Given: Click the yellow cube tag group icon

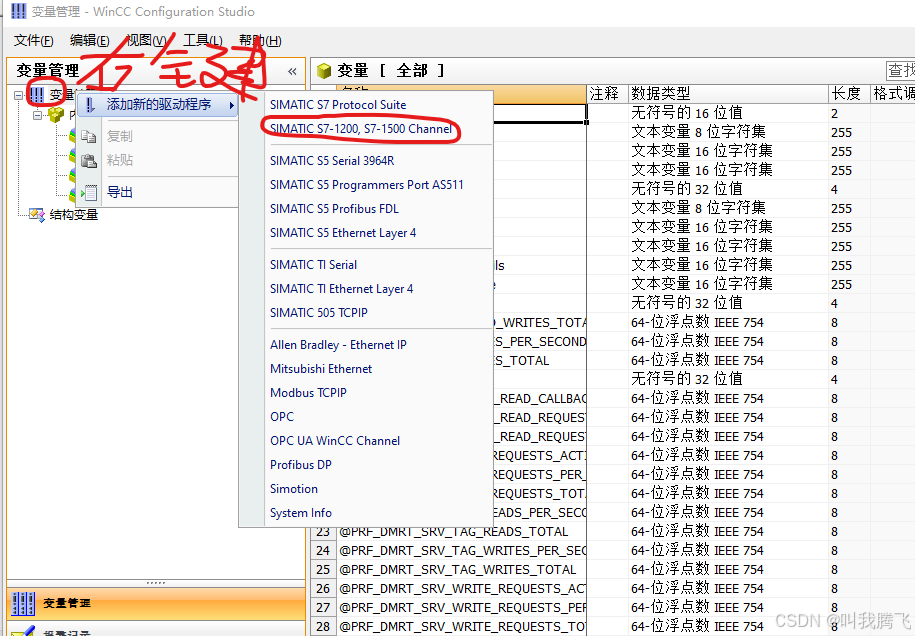Looking at the screenshot, I should [x=56, y=114].
